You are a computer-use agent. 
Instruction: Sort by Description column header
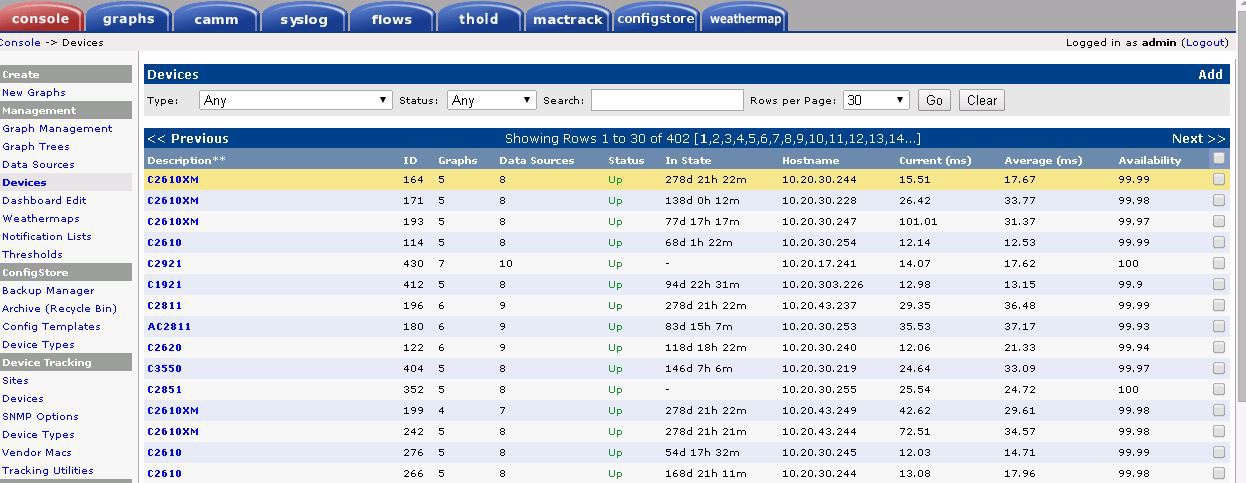[186, 160]
